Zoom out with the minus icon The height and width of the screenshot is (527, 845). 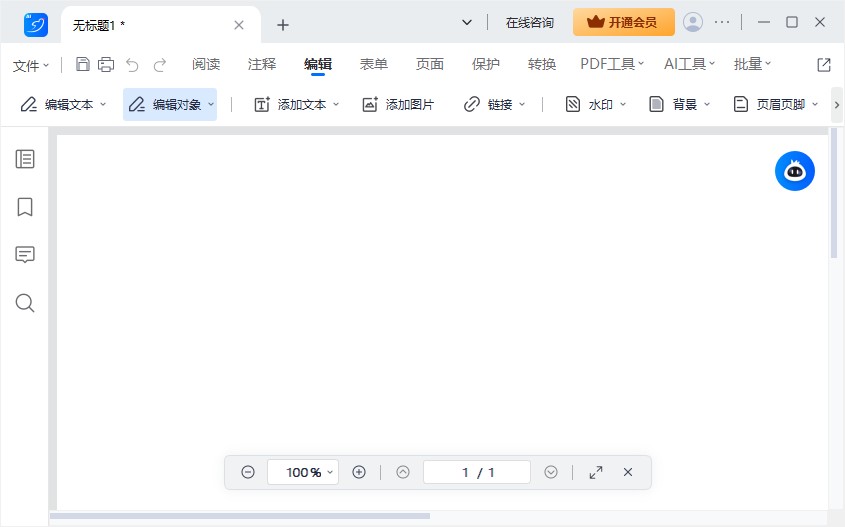click(248, 473)
